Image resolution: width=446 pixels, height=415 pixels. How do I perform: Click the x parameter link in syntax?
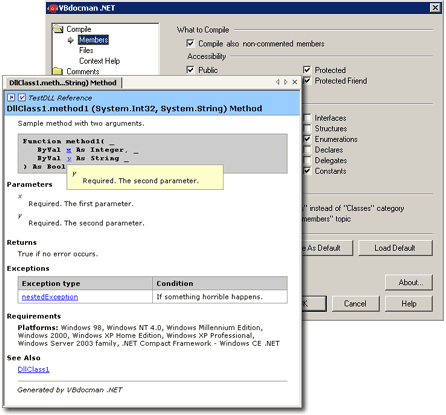click(69, 150)
